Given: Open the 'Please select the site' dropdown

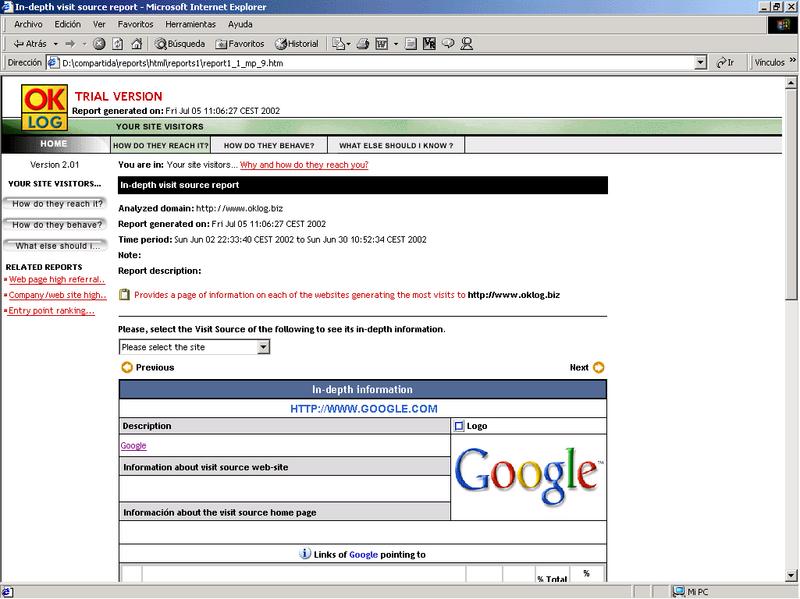Looking at the screenshot, I should click(194, 347).
